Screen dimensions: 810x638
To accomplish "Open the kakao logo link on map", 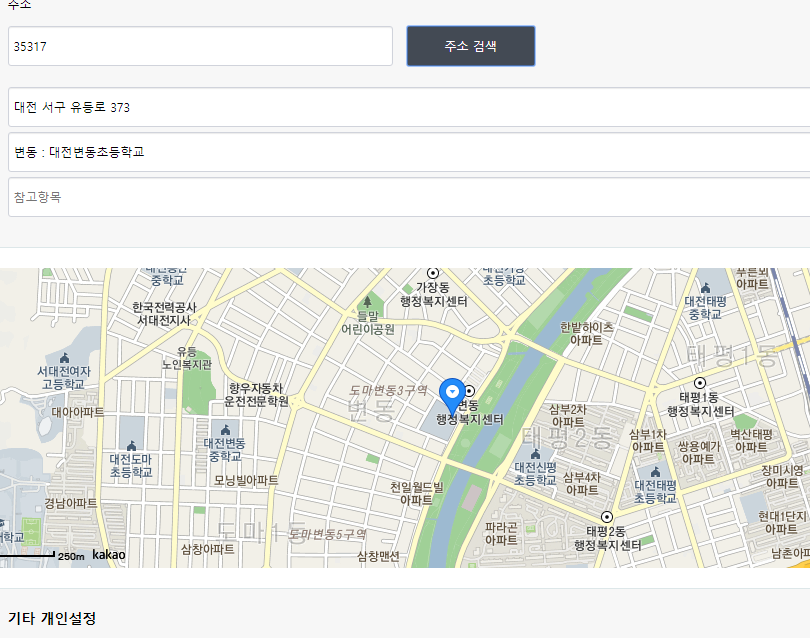I will click(109, 555).
